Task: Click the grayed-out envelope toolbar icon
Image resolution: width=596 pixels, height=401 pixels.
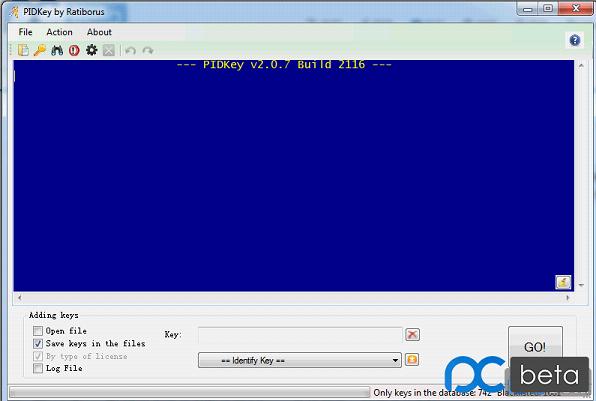Action: (x=109, y=50)
